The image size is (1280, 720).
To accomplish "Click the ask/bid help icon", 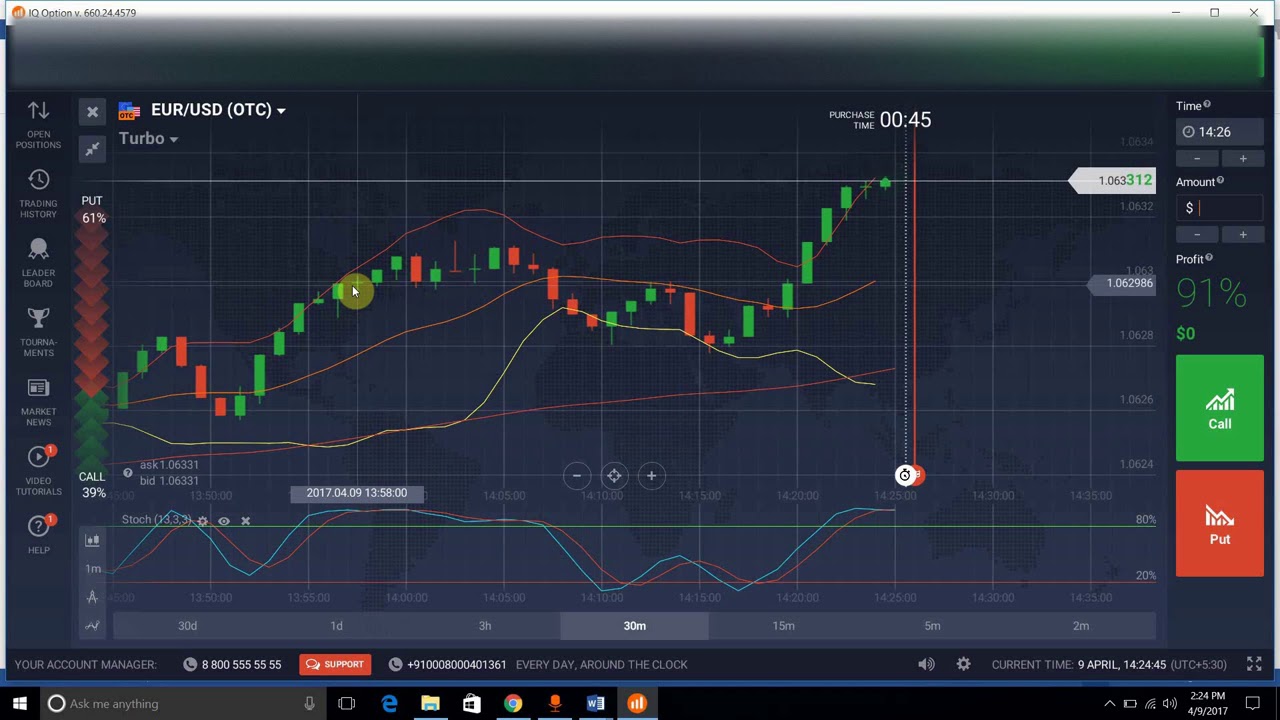I will (127, 473).
